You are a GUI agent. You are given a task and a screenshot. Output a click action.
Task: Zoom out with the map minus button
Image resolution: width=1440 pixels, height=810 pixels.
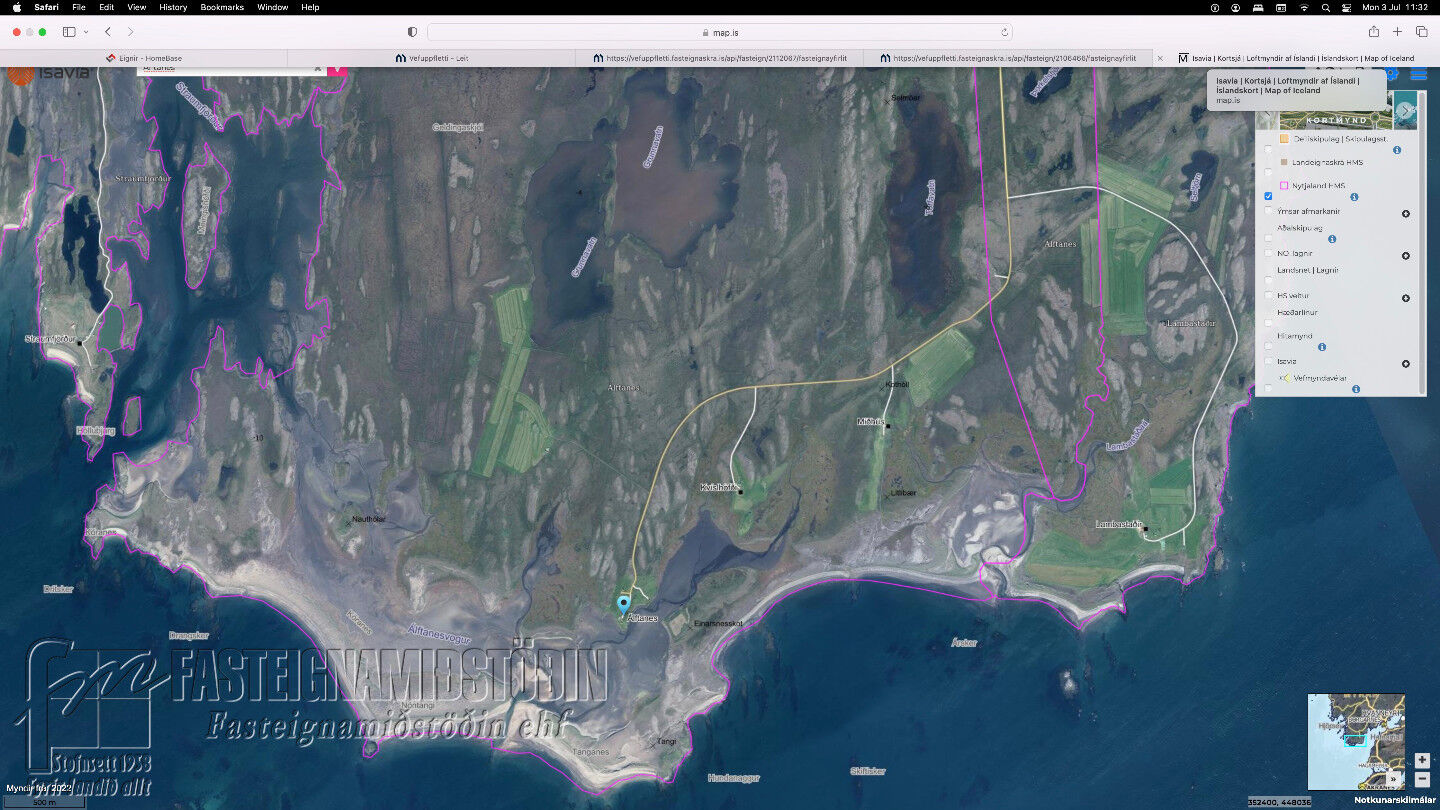coord(1422,779)
